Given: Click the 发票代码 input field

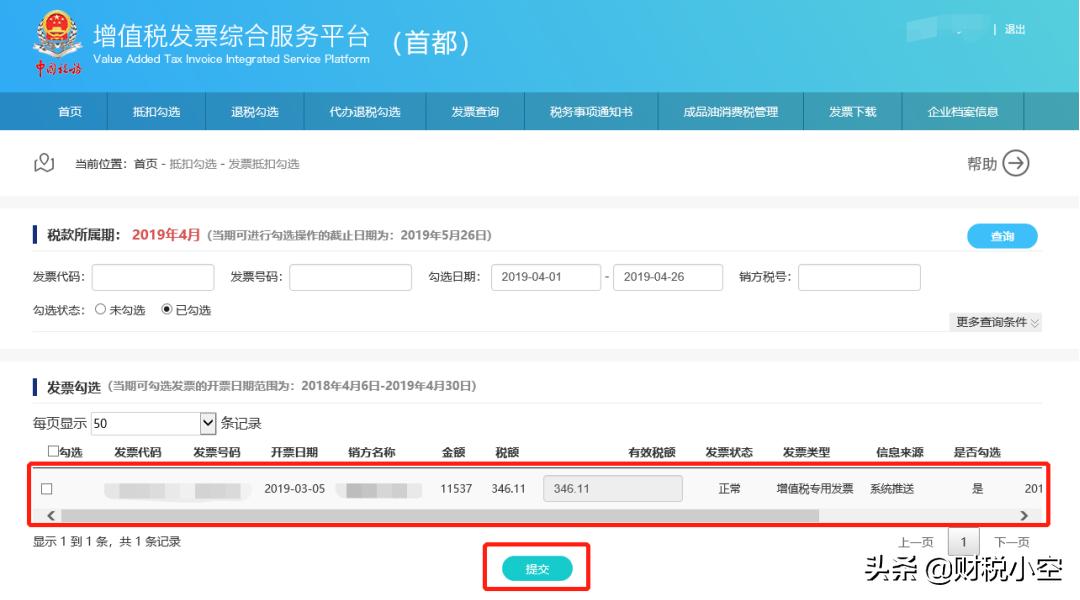Looking at the screenshot, I should tap(152, 277).
